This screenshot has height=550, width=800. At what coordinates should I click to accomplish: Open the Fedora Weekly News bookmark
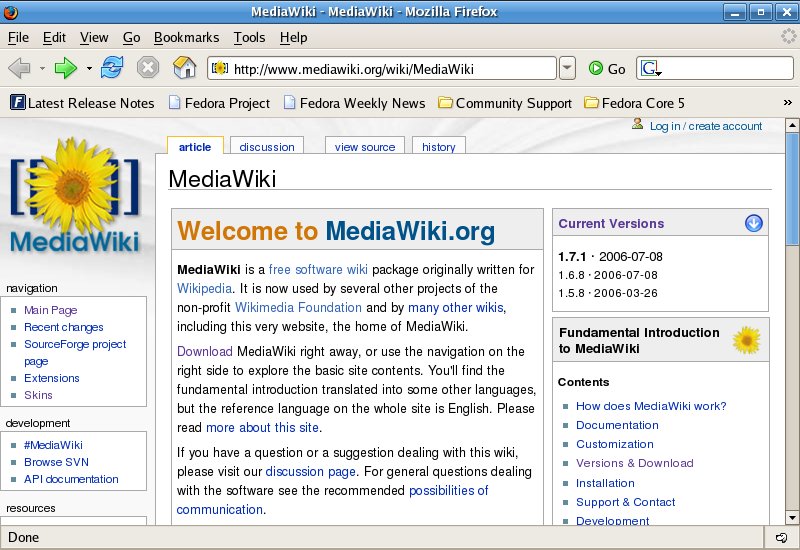pyautogui.click(x=355, y=103)
